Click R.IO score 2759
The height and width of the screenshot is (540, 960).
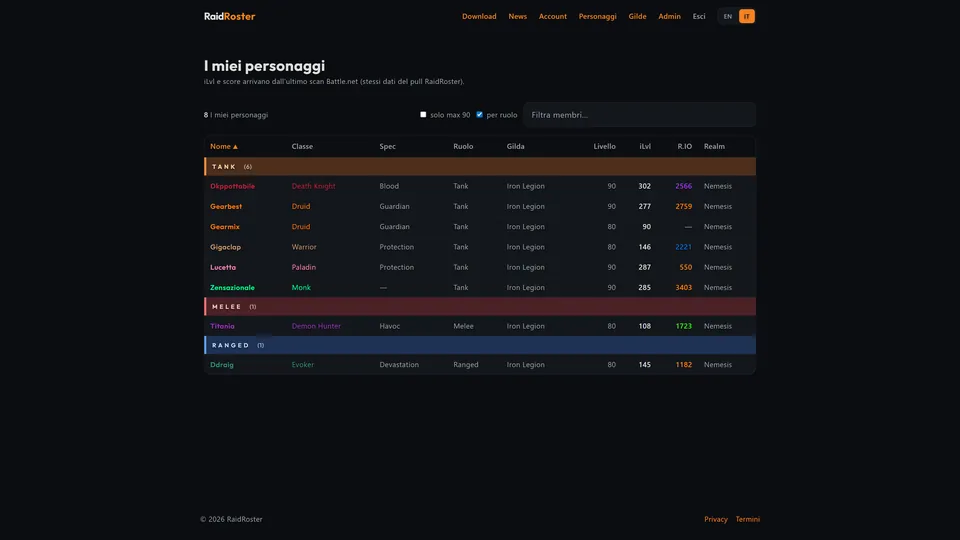tap(683, 206)
